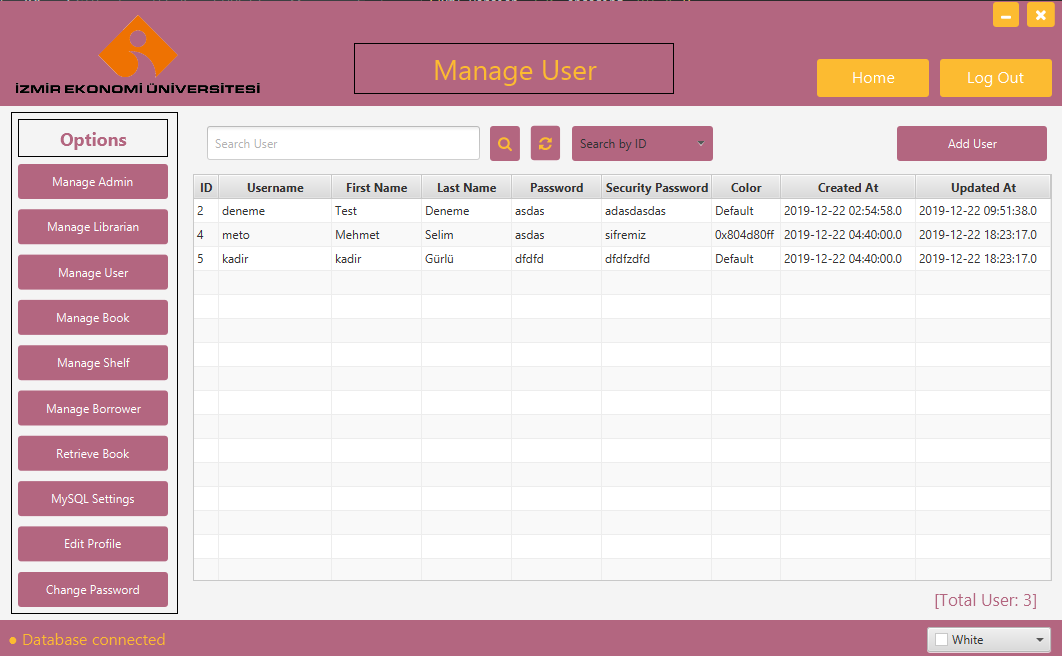Sort by Updated At column header

coord(983,188)
